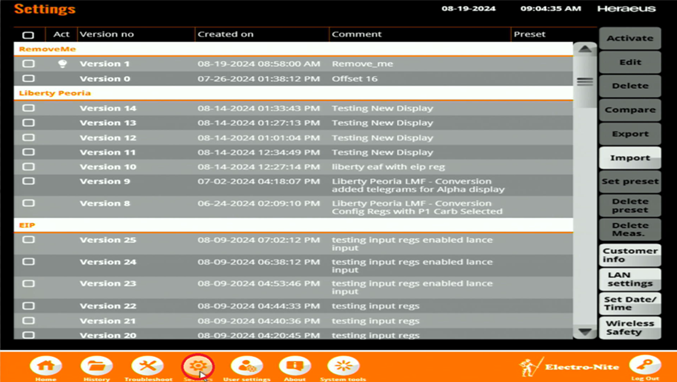Click the scroll up arrow of list

[585, 49]
